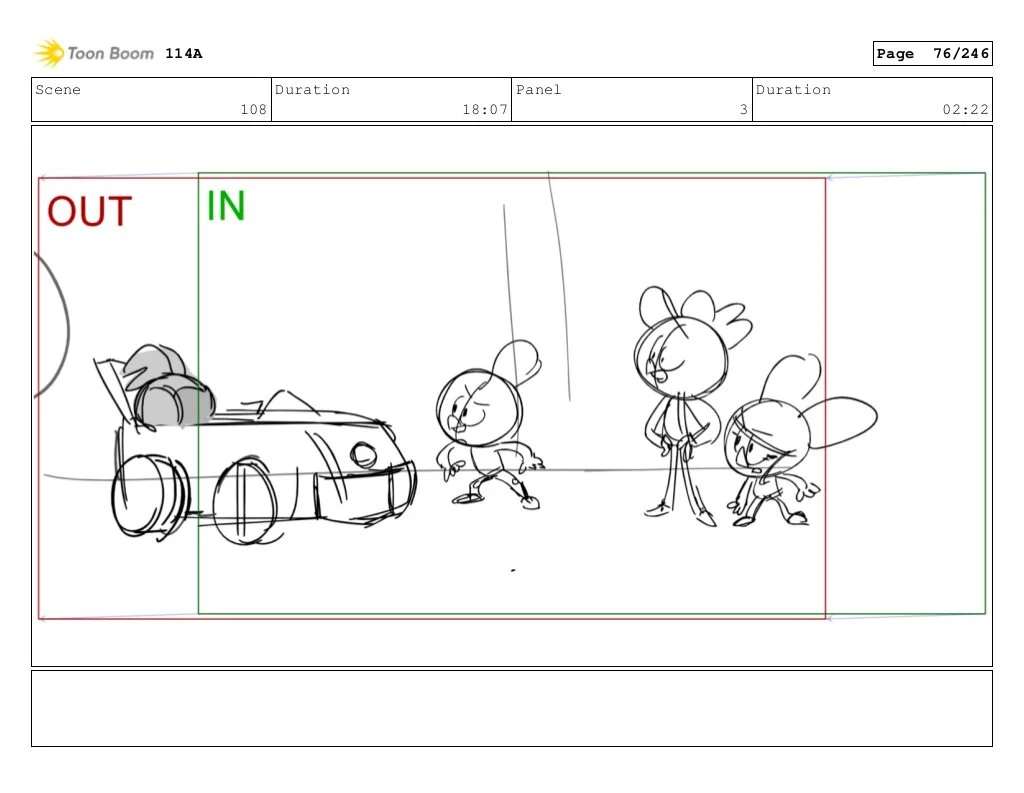Screen dimensions: 1024x793
Task: Click the Toon Boom sun logo
Action: pos(49,53)
